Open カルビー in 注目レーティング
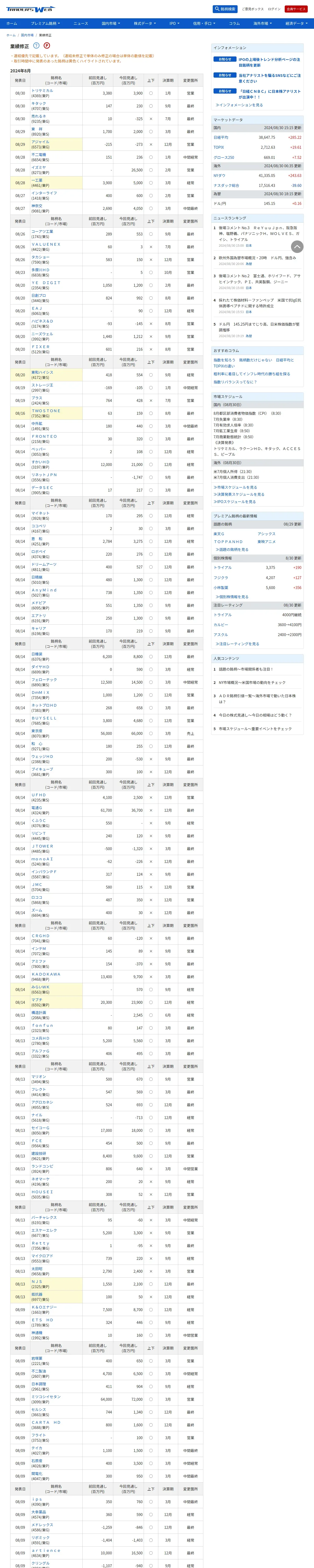This screenshot has width=314, height=1568. pyautogui.click(x=221, y=625)
